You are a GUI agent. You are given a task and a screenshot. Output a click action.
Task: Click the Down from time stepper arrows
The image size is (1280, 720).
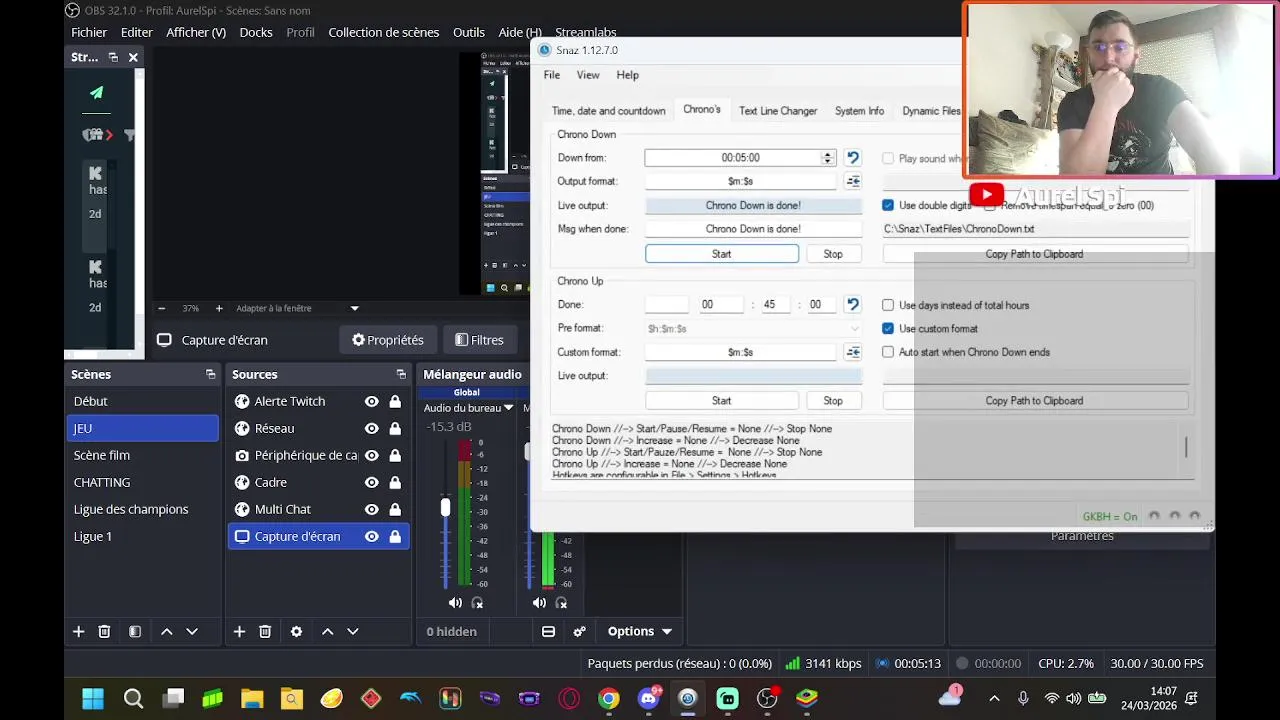coord(827,157)
